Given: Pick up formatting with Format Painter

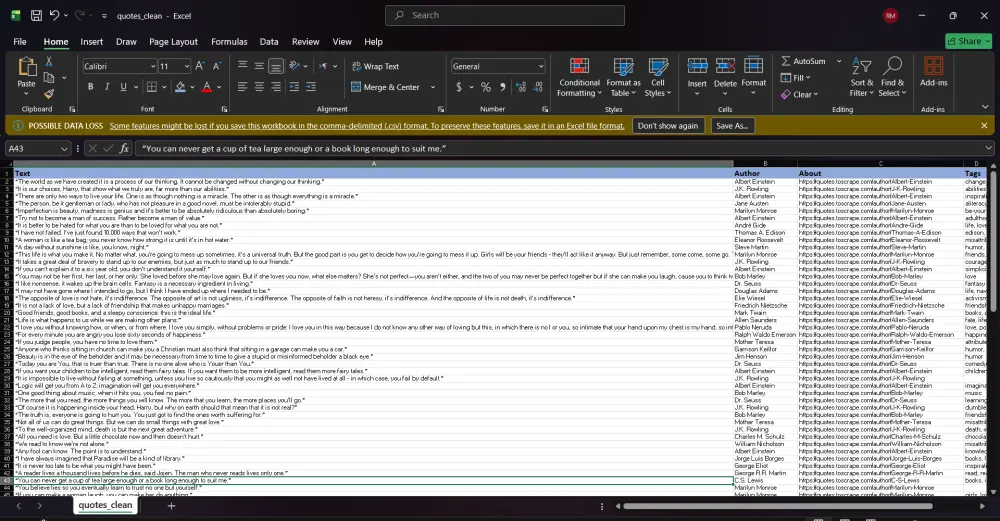Looking at the screenshot, I should click(49, 94).
